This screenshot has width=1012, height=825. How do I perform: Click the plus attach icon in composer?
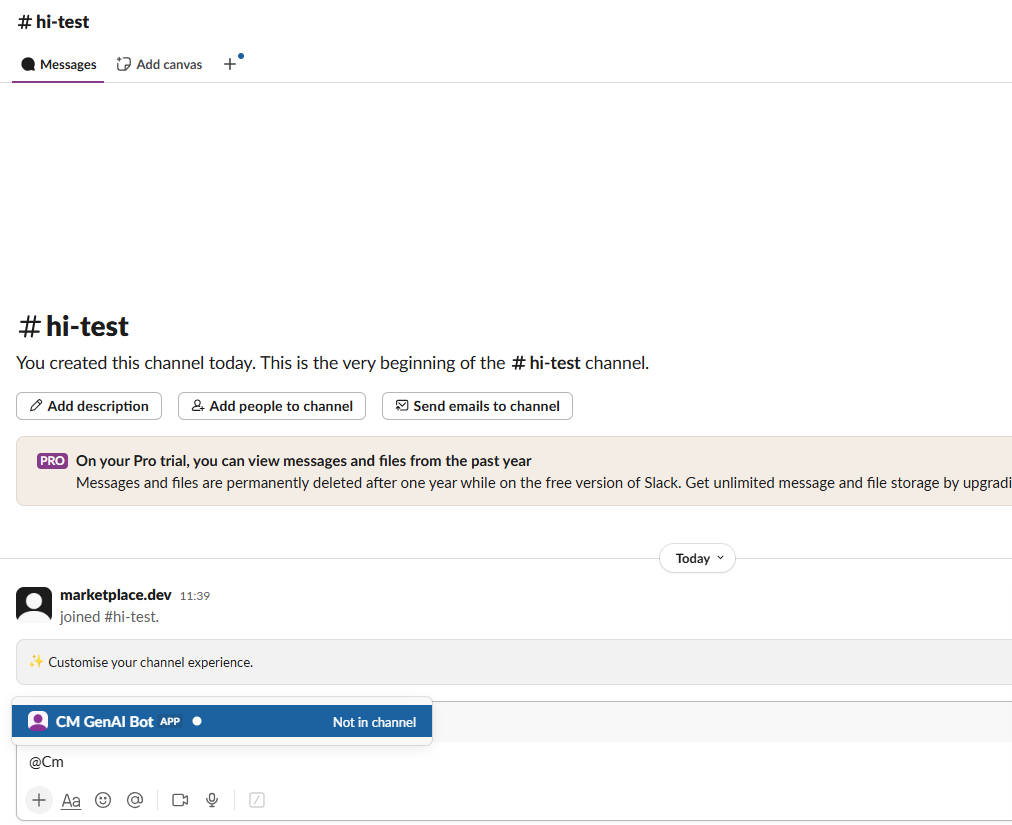click(39, 800)
